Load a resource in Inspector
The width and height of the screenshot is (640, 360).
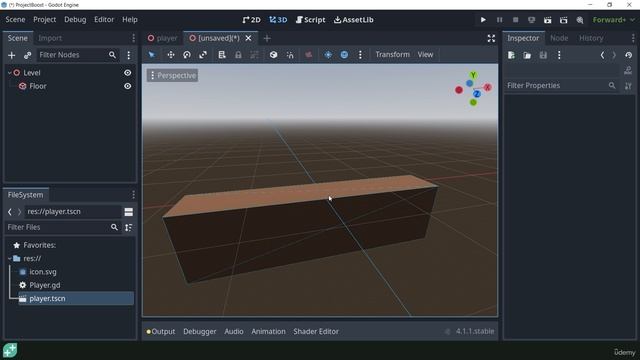click(527, 55)
